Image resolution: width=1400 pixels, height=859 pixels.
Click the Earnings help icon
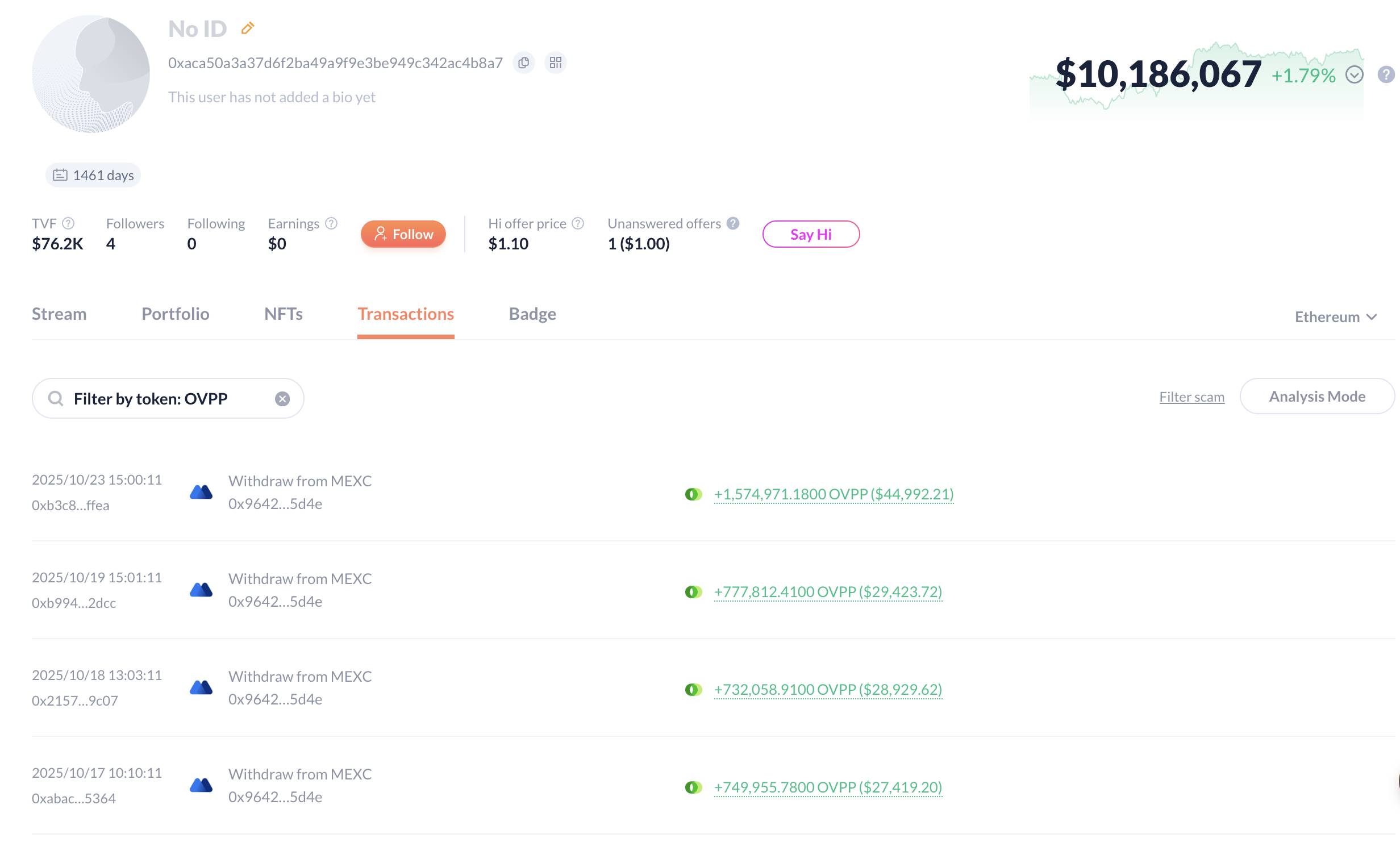click(331, 223)
